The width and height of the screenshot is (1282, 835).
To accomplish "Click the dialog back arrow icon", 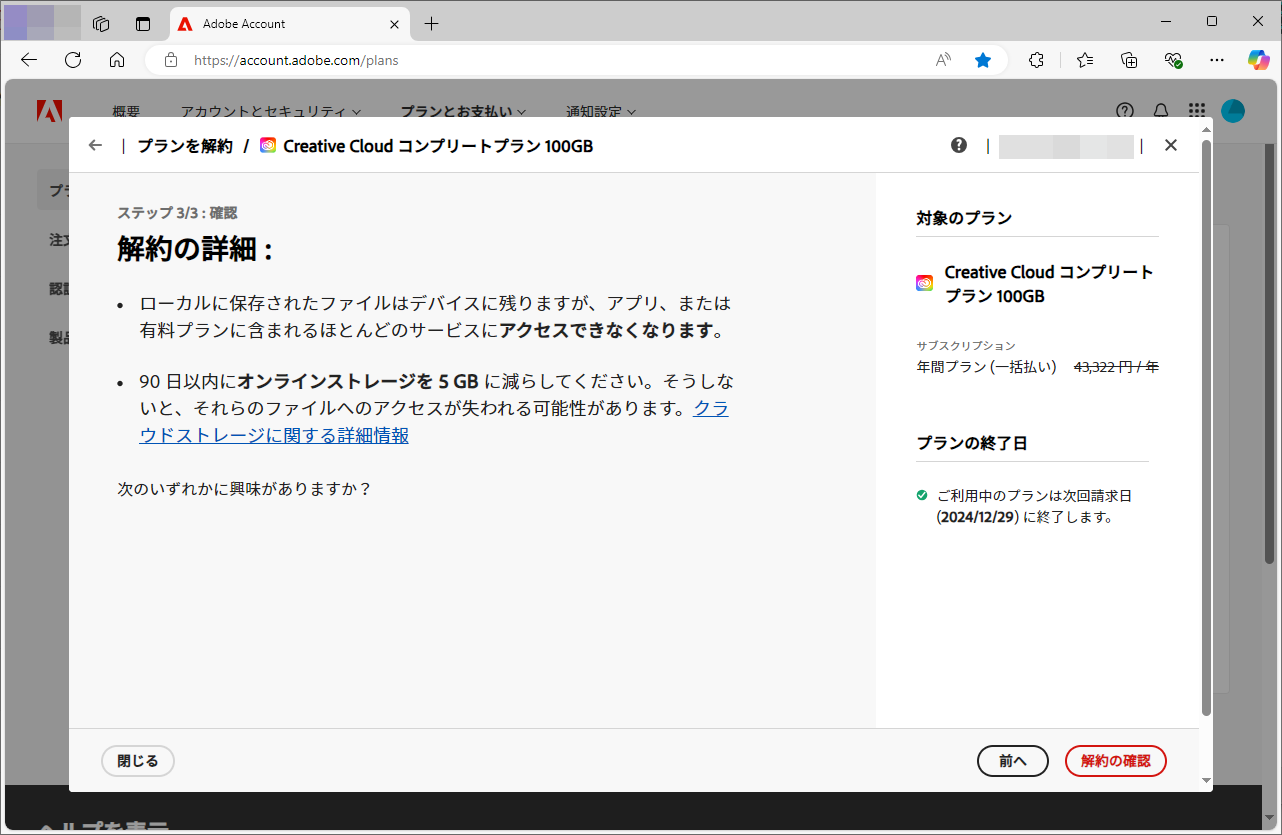I will (x=95, y=146).
